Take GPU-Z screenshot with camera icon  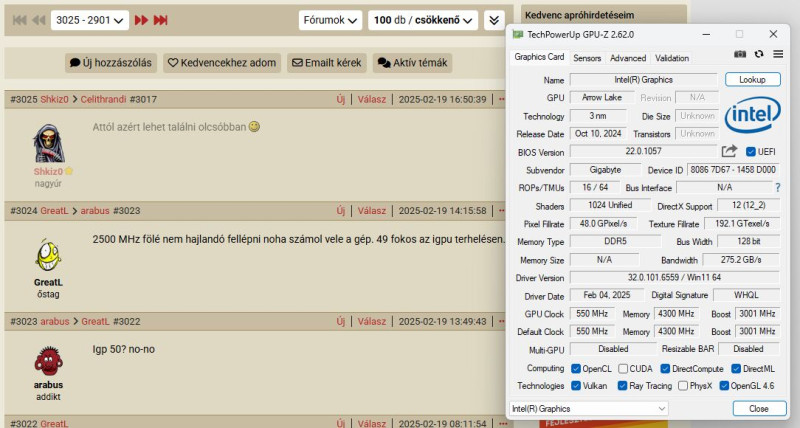pos(740,54)
